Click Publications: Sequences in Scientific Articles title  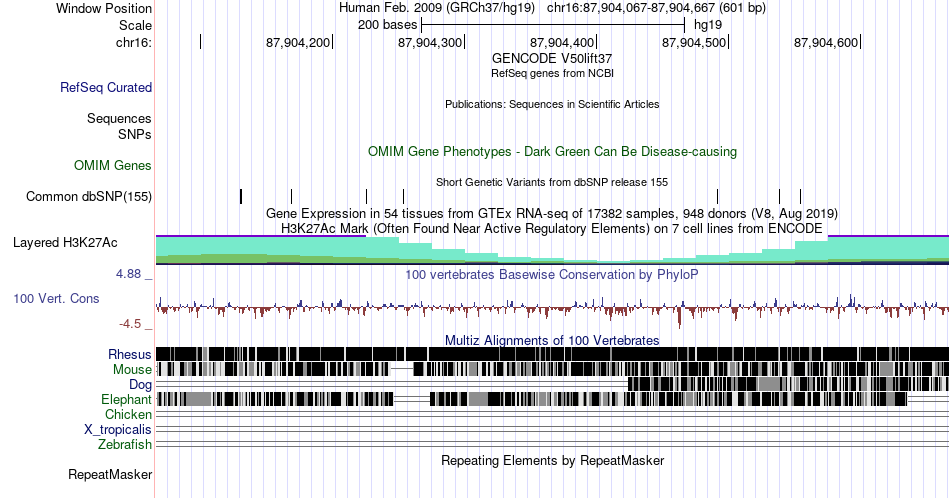tap(552, 104)
